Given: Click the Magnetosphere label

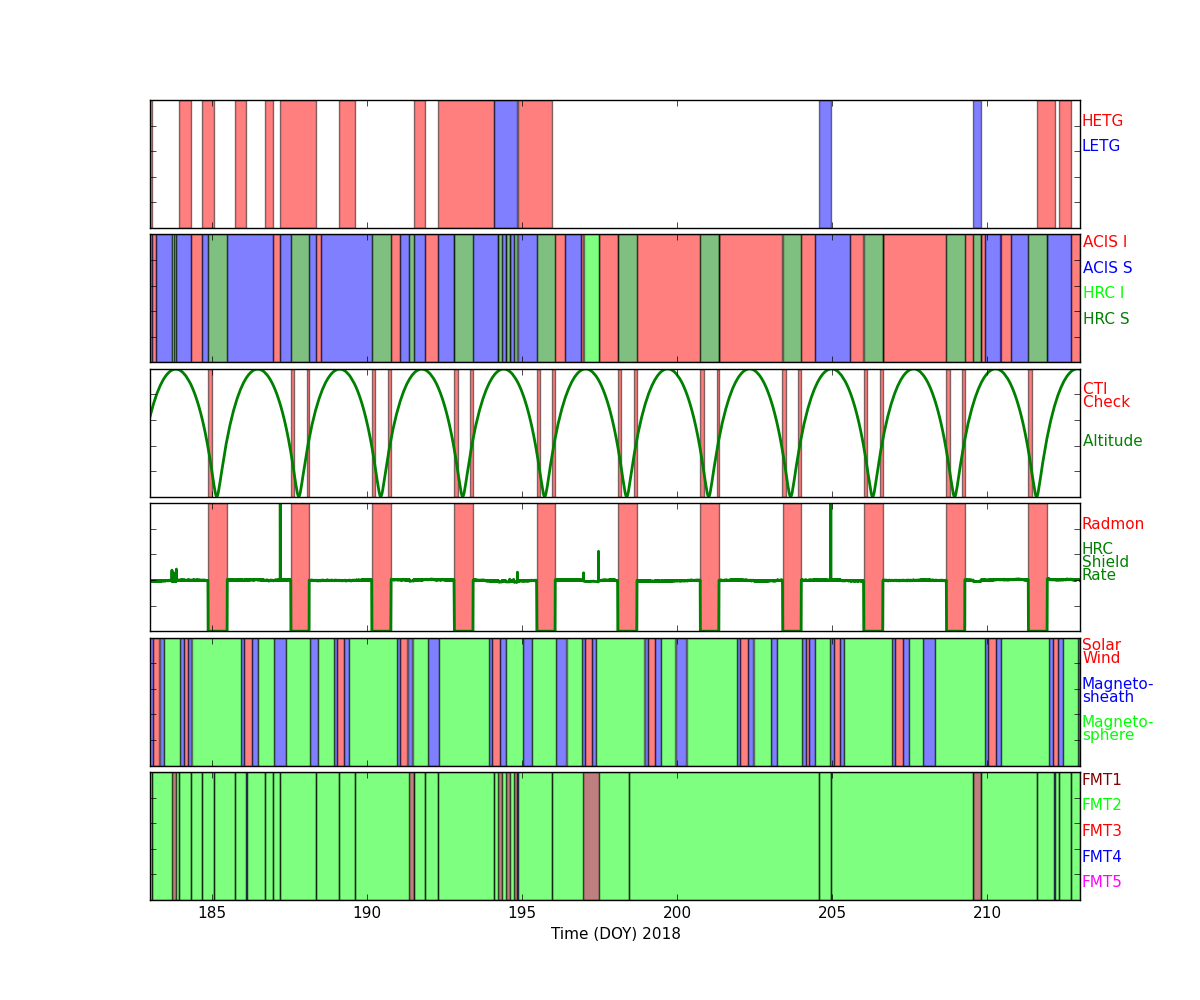Looking at the screenshot, I should coord(1117,729).
